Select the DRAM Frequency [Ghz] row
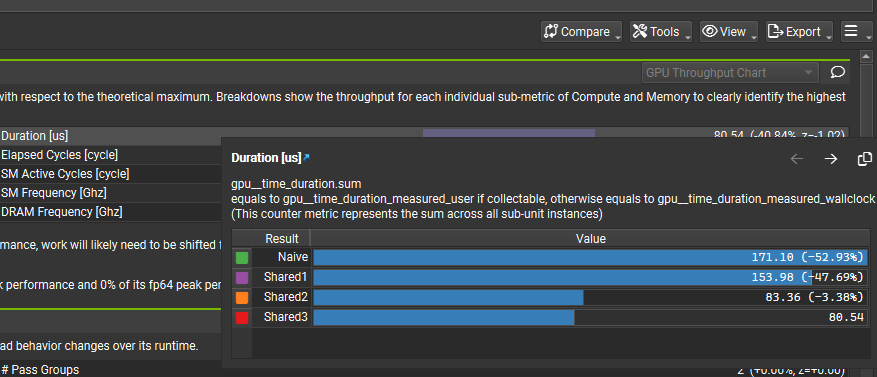This screenshot has width=877, height=377. click(x=111, y=212)
